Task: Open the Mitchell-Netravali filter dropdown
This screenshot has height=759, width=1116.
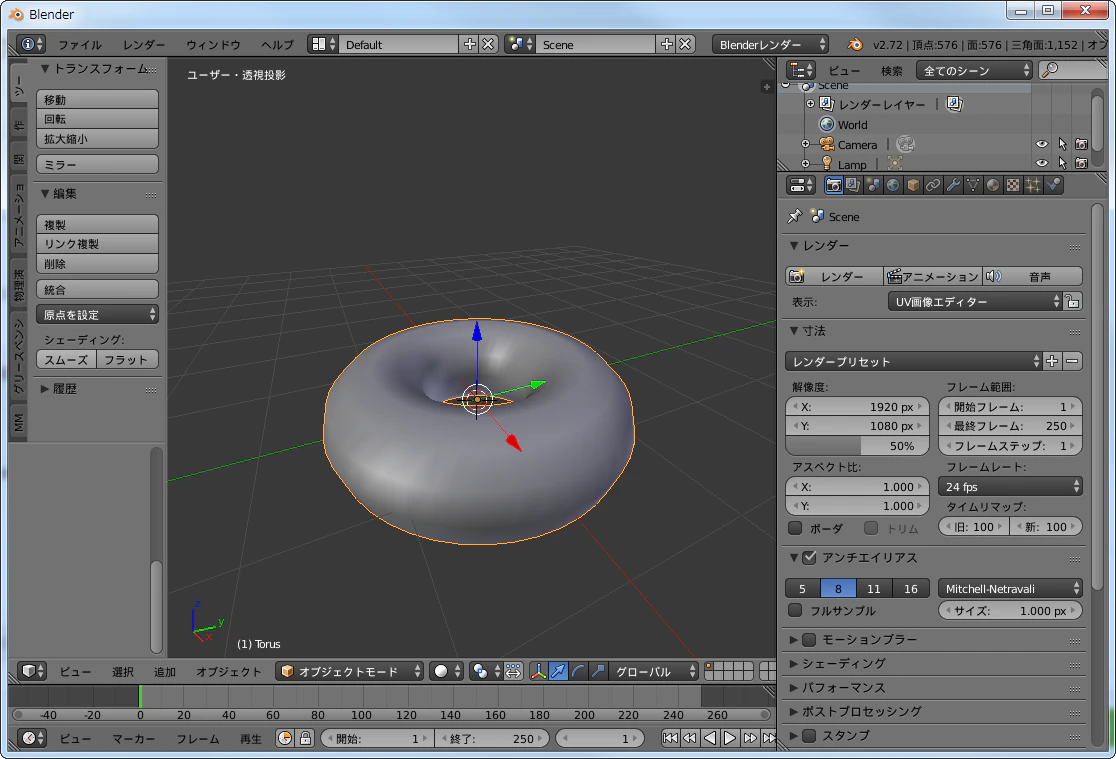Action: [1011, 589]
